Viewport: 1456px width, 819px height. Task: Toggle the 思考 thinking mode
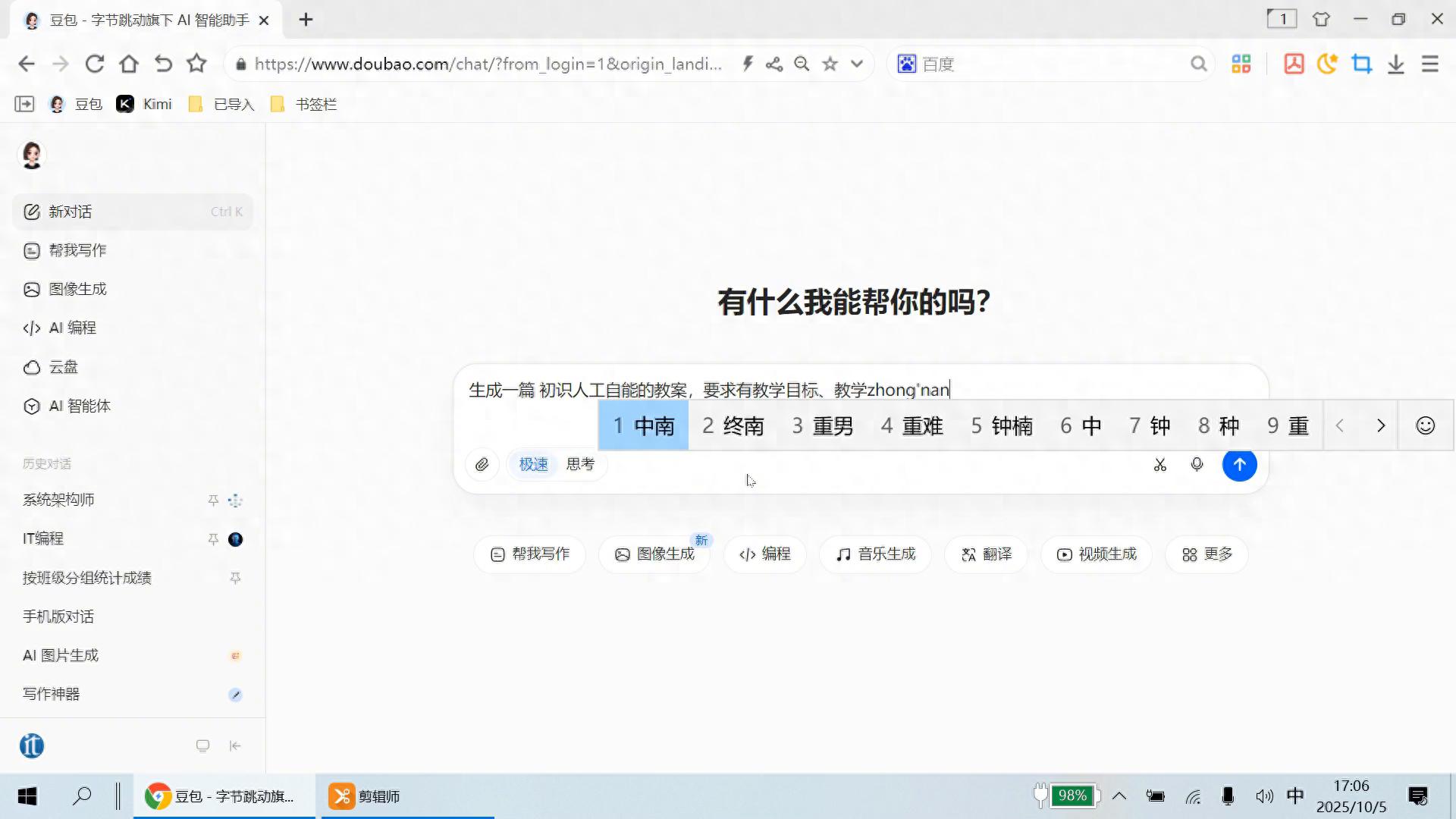(581, 464)
